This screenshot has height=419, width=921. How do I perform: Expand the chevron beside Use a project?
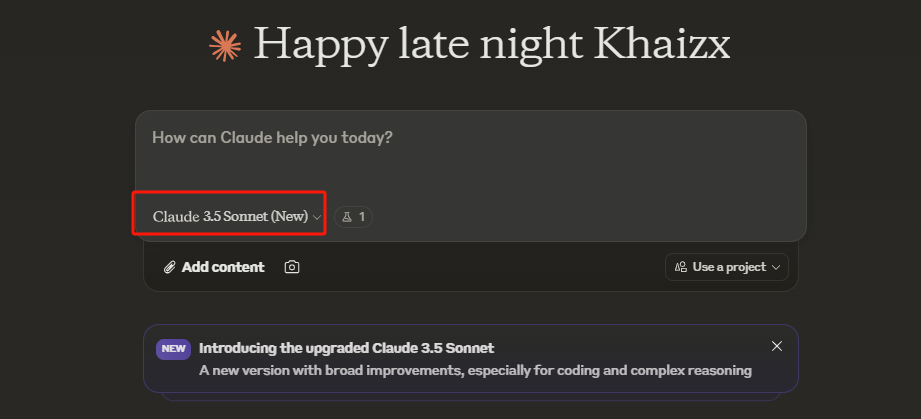(775, 267)
